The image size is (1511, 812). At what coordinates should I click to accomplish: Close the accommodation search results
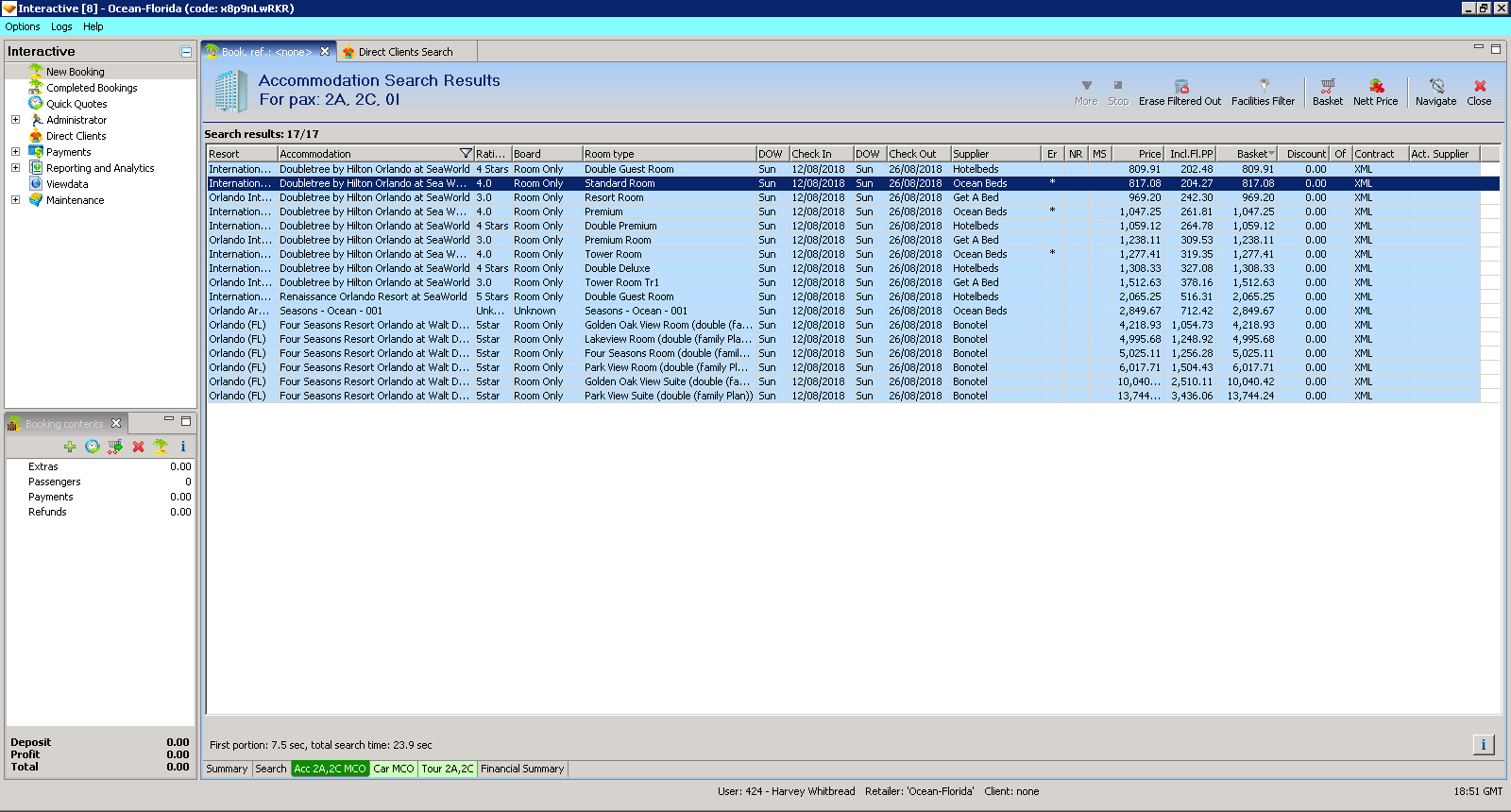pyautogui.click(x=1479, y=92)
